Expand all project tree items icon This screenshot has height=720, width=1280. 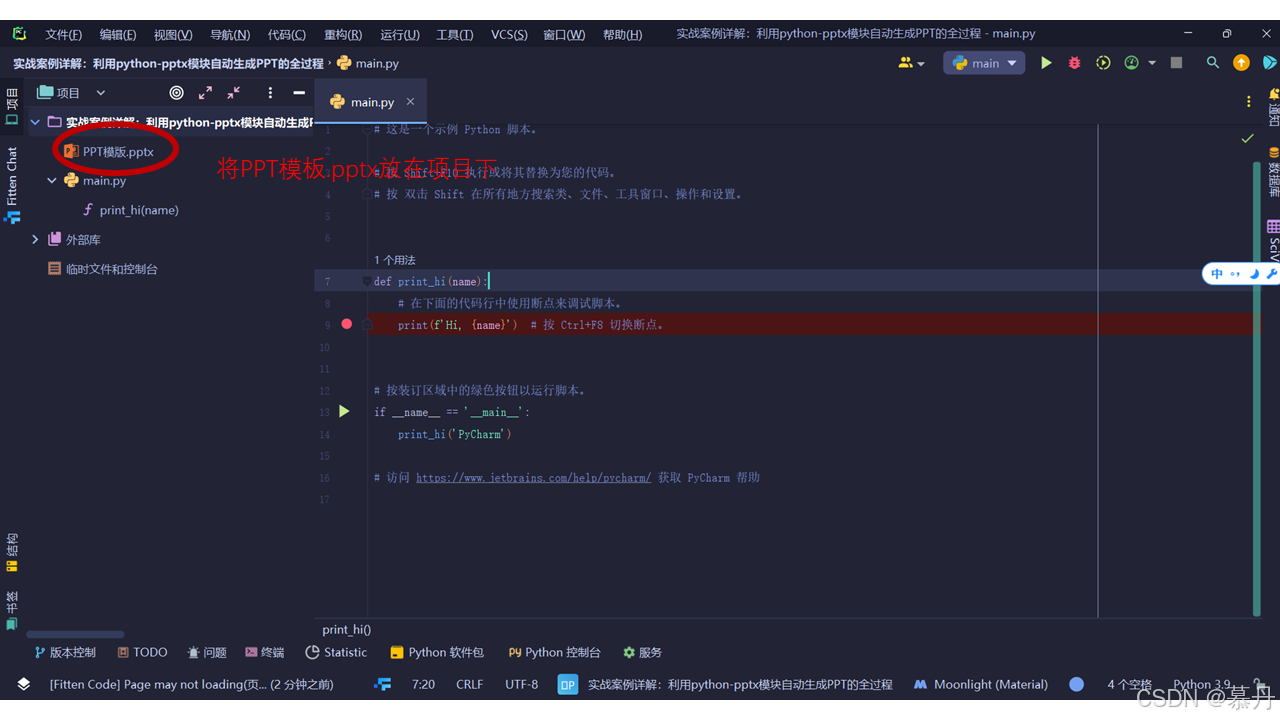tap(205, 92)
